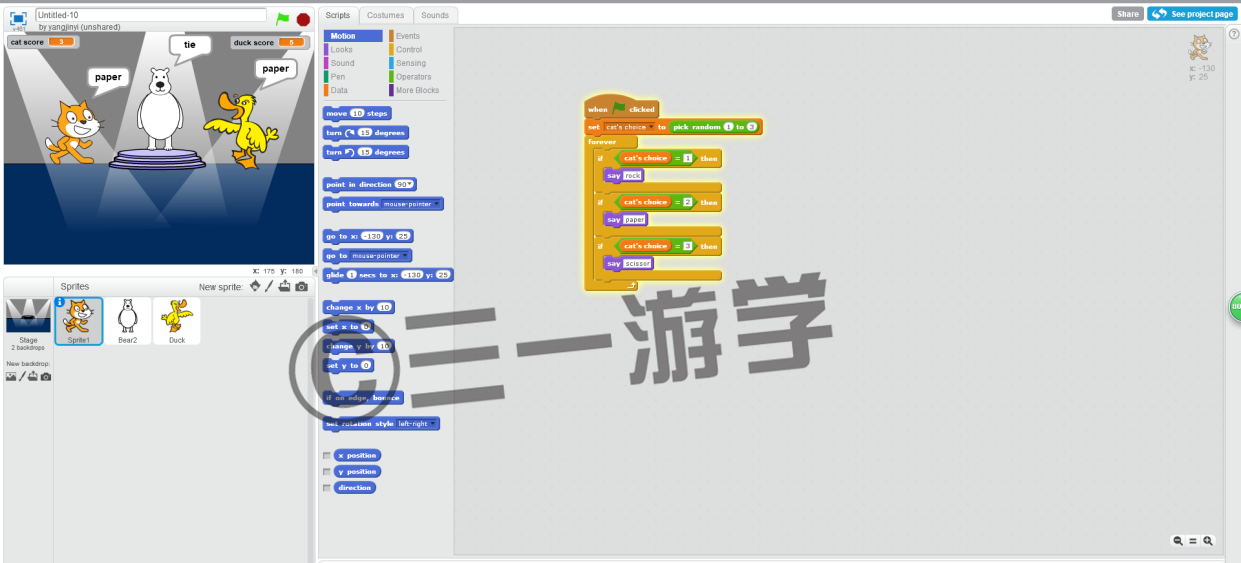Select the Operators block category
This screenshot has width=1241, height=563.
(x=413, y=77)
